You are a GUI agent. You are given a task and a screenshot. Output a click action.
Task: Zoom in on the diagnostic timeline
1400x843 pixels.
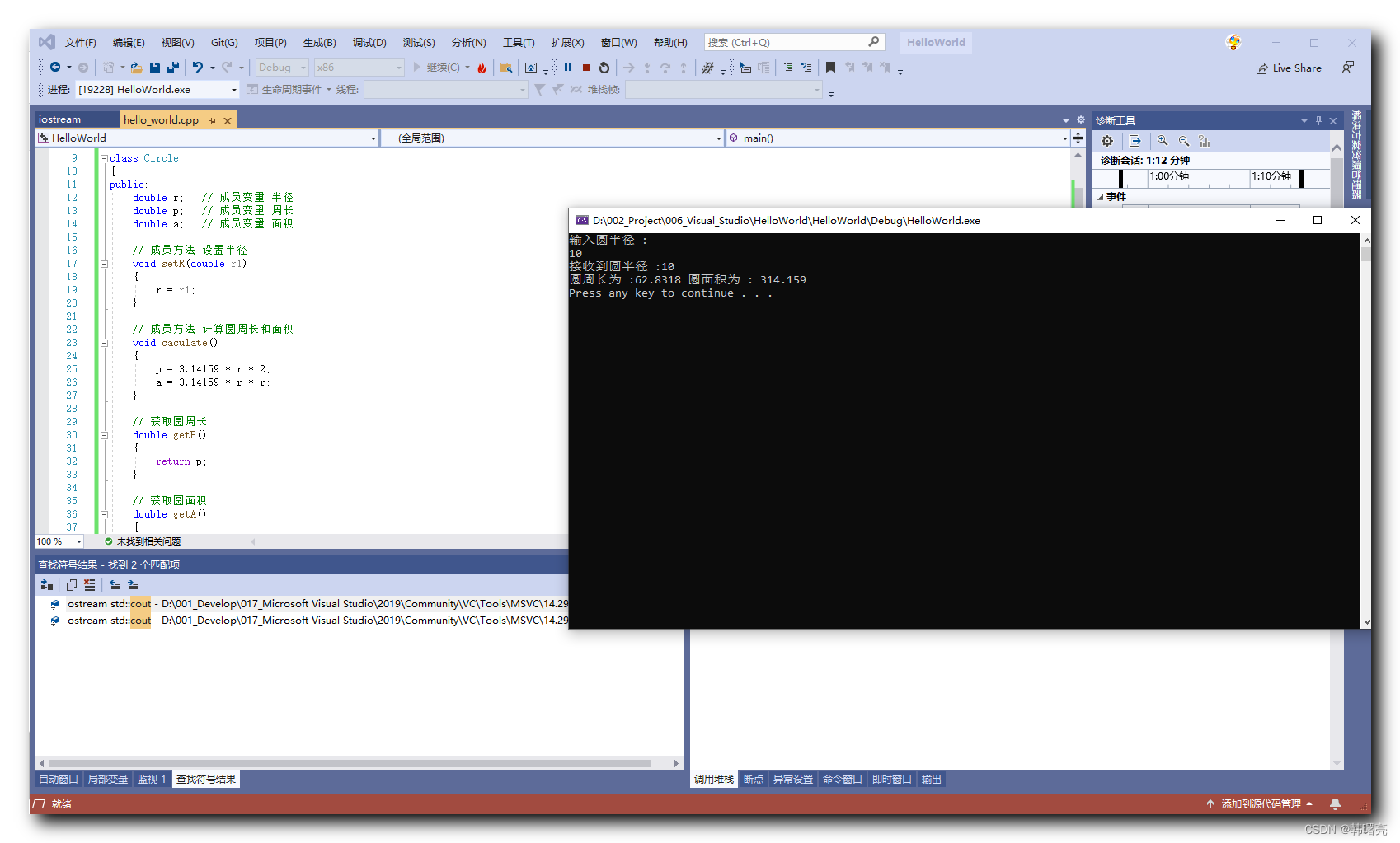click(1163, 141)
